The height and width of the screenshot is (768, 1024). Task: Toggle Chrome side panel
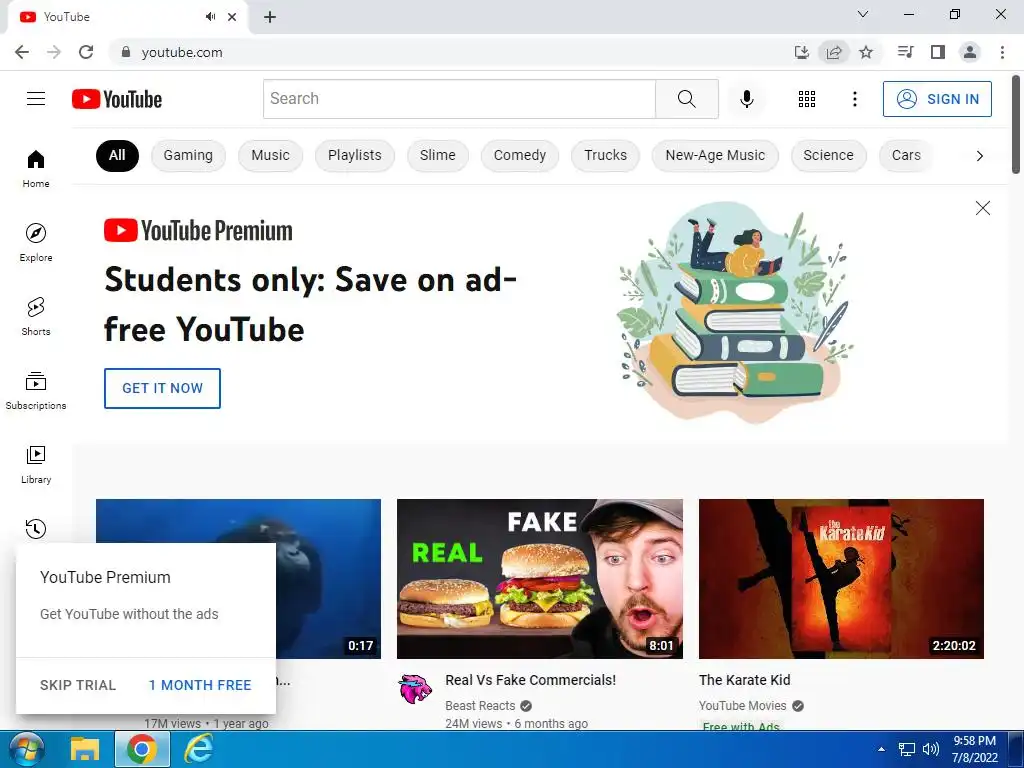tap(938, 52)
